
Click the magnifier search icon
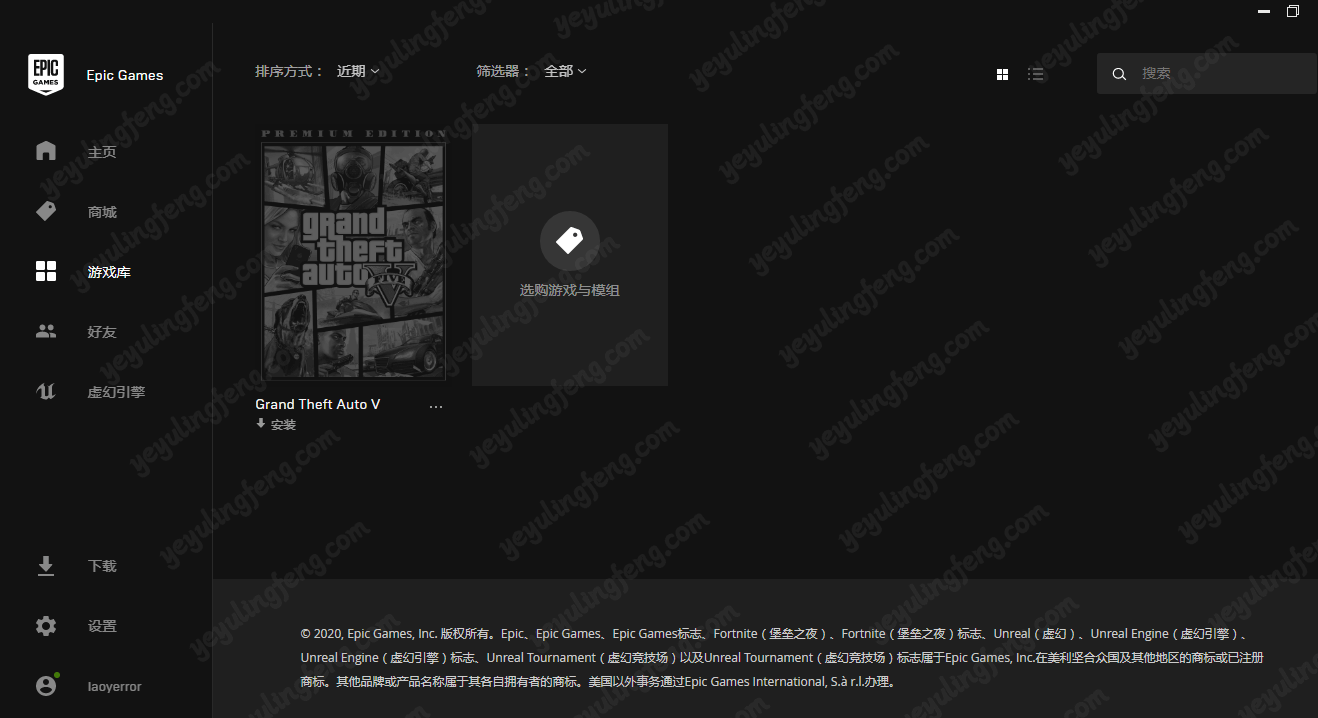tap(1119, 74)
